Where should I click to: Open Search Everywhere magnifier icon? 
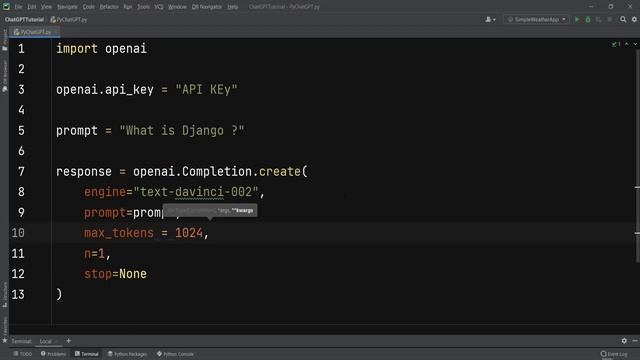(x=623, y=19)
